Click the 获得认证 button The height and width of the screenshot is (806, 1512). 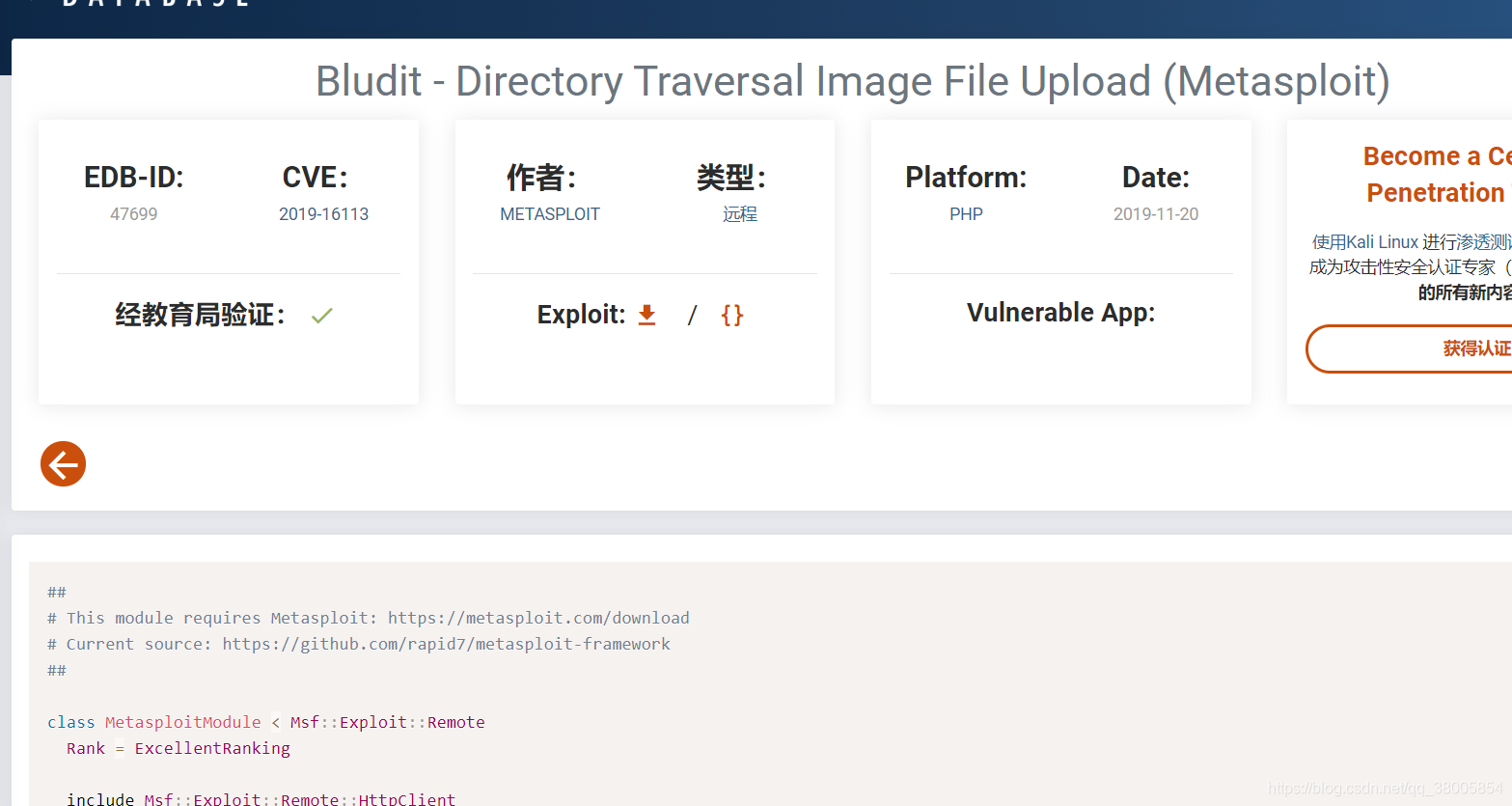pyautogui.click(x=1410, y=348)
